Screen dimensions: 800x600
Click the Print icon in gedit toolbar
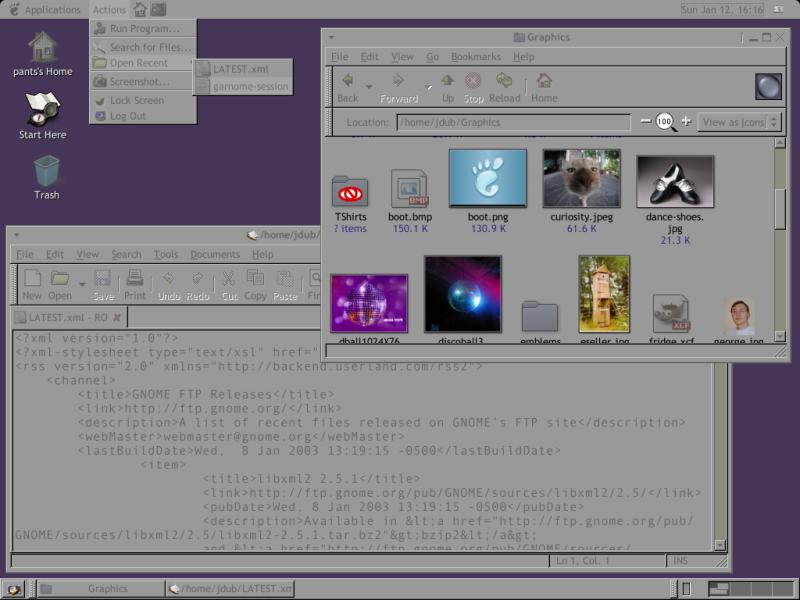point(135,280)
